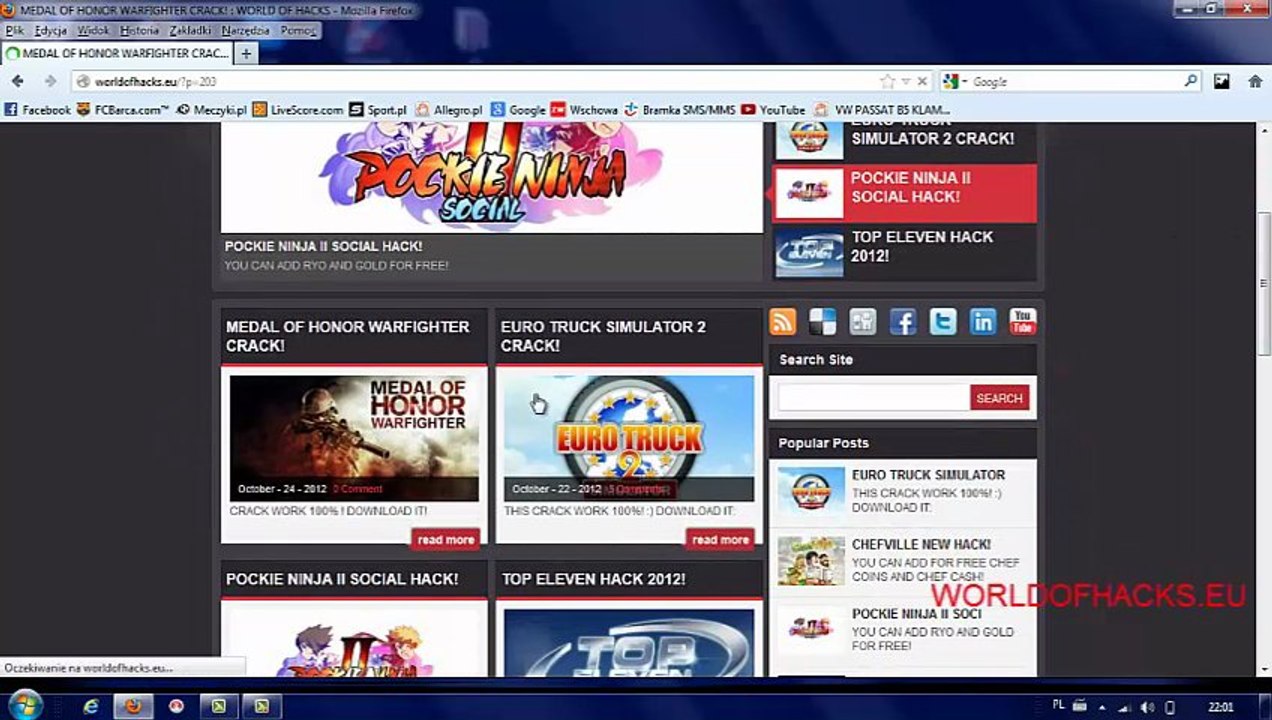Open the Allegro.pl bookmark
The width and height of the screenshot is (1272, 720).
click(x=449, y=110)
